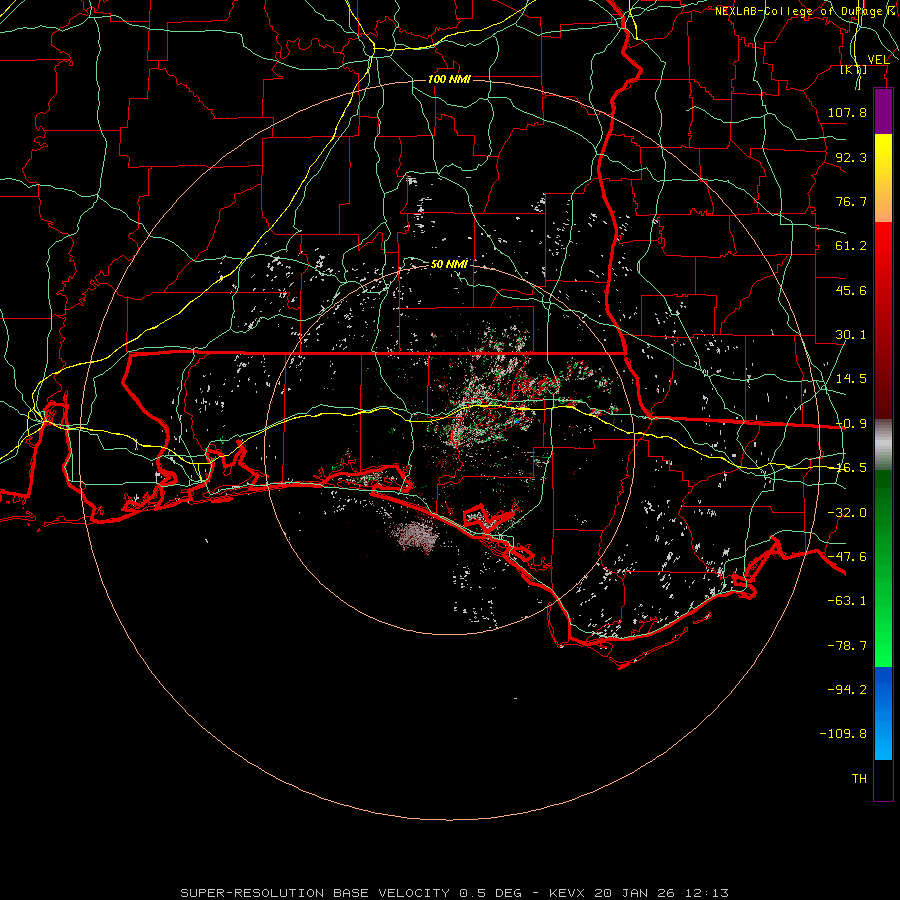Select the -63.1 velocity scale value
The width and height of the screenshot is (900, 900).
click(847, 601)
